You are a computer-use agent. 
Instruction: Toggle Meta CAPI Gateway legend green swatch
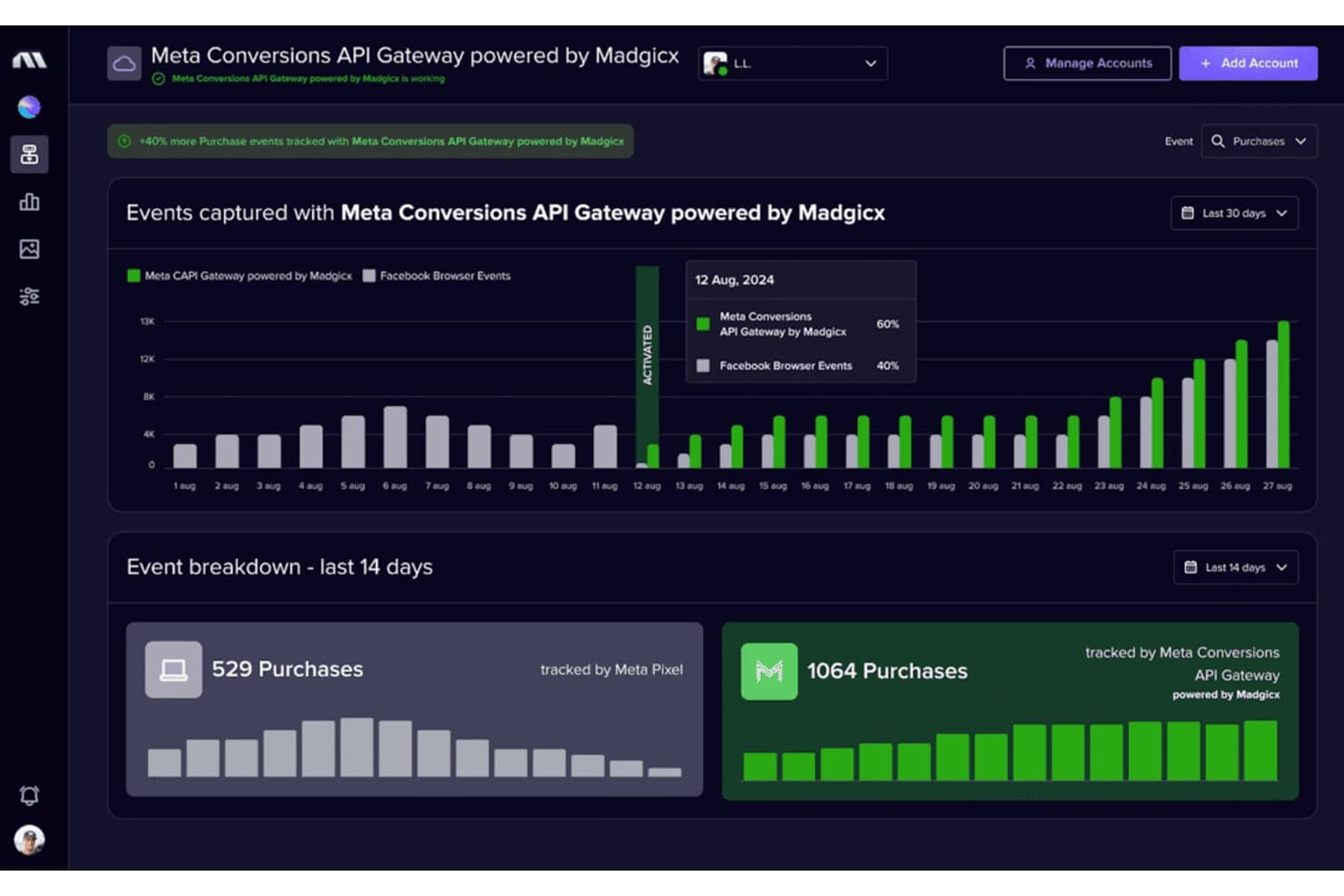click(x=133, y=275)
